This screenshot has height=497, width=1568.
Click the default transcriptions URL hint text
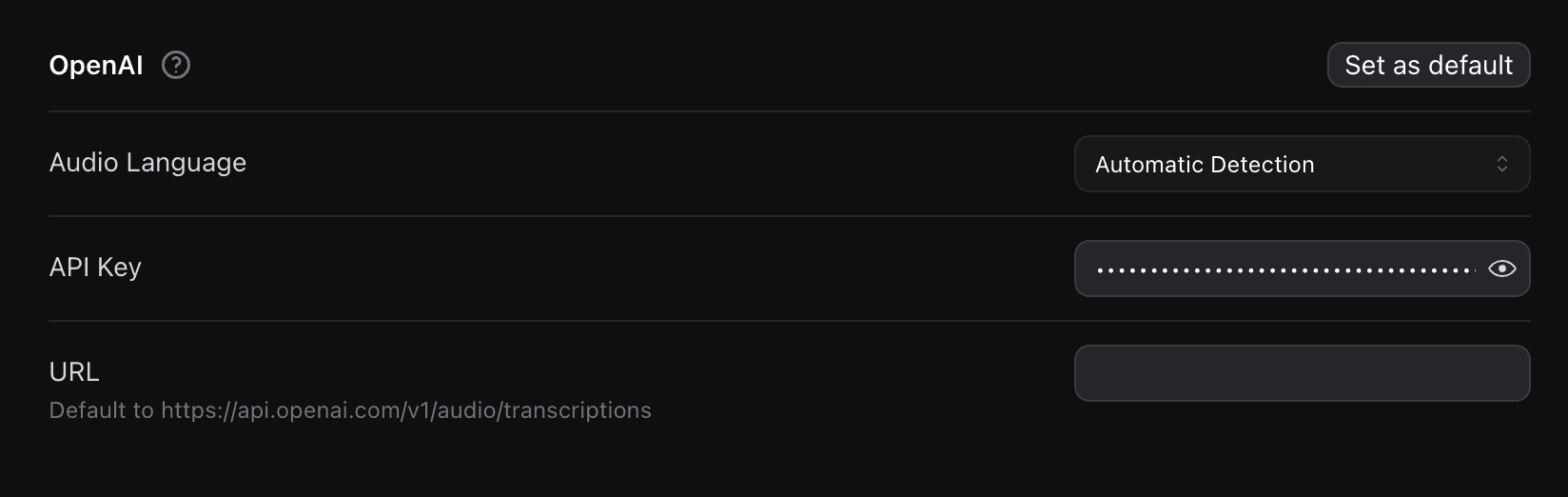(x=350, y=410)
